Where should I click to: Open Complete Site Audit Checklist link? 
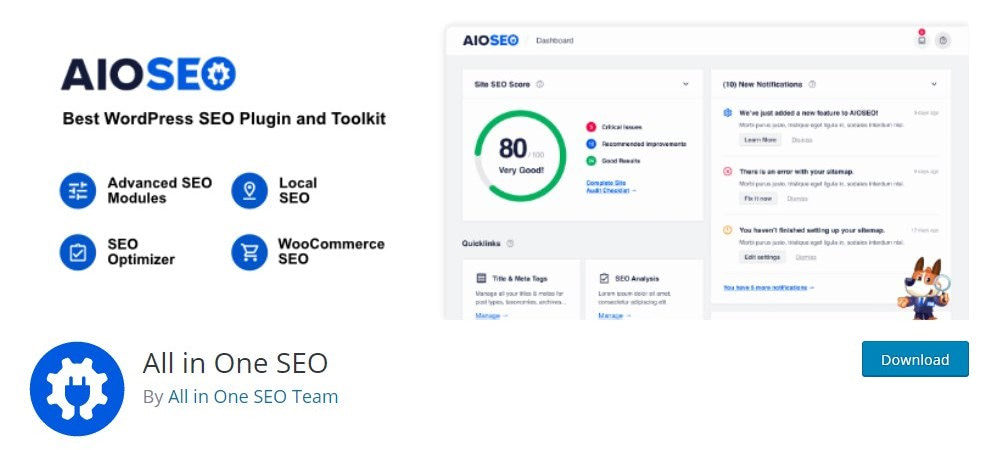[611, 186]
